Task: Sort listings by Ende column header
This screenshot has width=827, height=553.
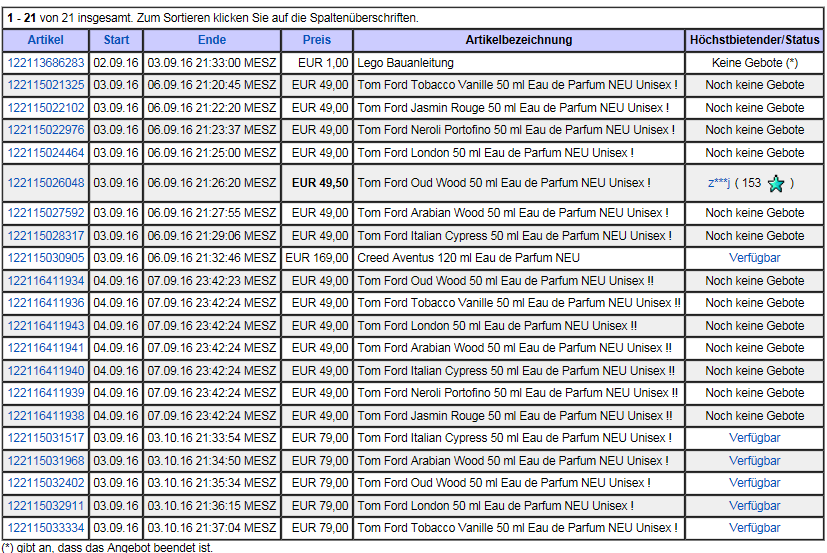Action: pyautogui.click(x=211, y=40)
